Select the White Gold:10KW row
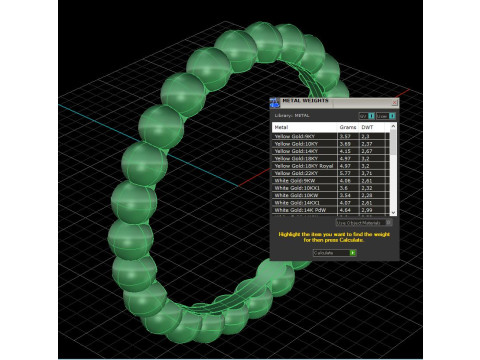The image size is (480, 360). click(x=331, y=195)
